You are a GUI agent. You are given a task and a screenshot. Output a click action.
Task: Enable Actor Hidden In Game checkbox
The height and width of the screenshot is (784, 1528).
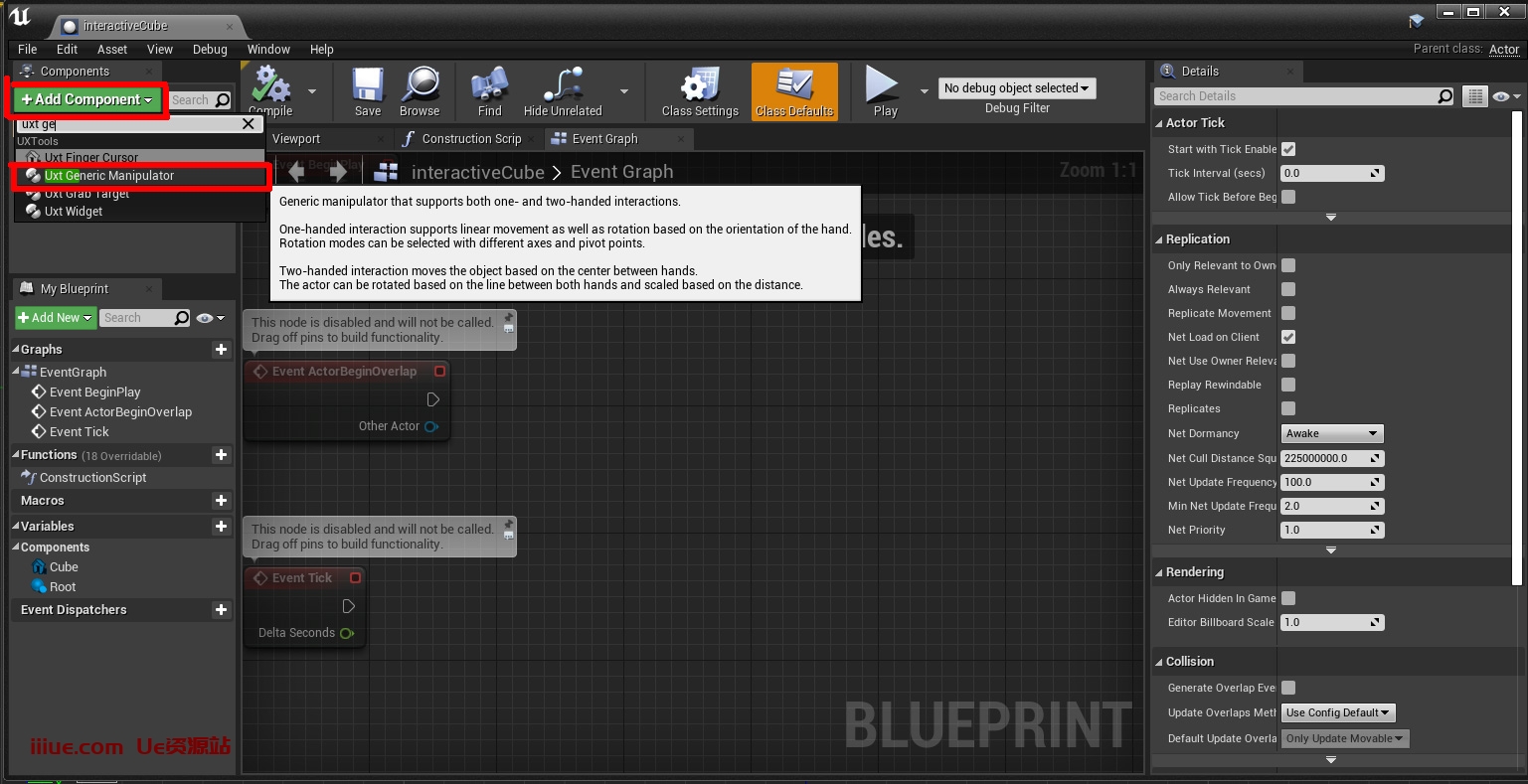point(1288,598)
